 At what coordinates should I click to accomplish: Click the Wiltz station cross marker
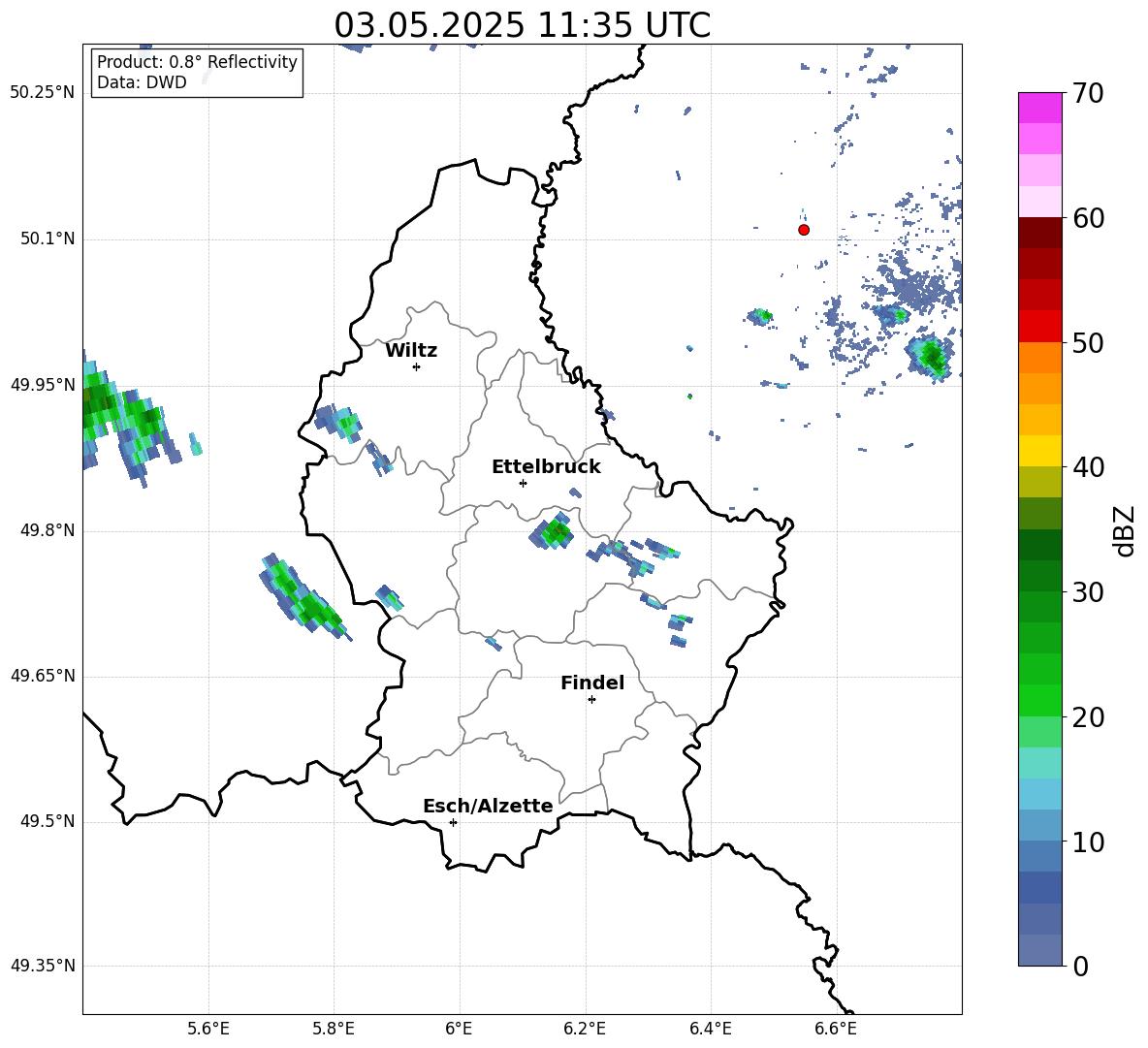pyautogui.click(x=417, y=366)
